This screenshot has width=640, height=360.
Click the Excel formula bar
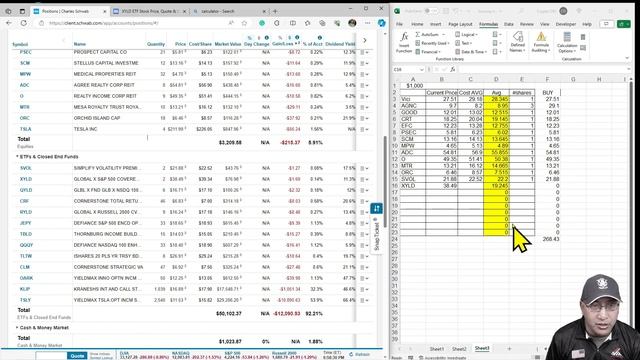(x=543, y=70)
